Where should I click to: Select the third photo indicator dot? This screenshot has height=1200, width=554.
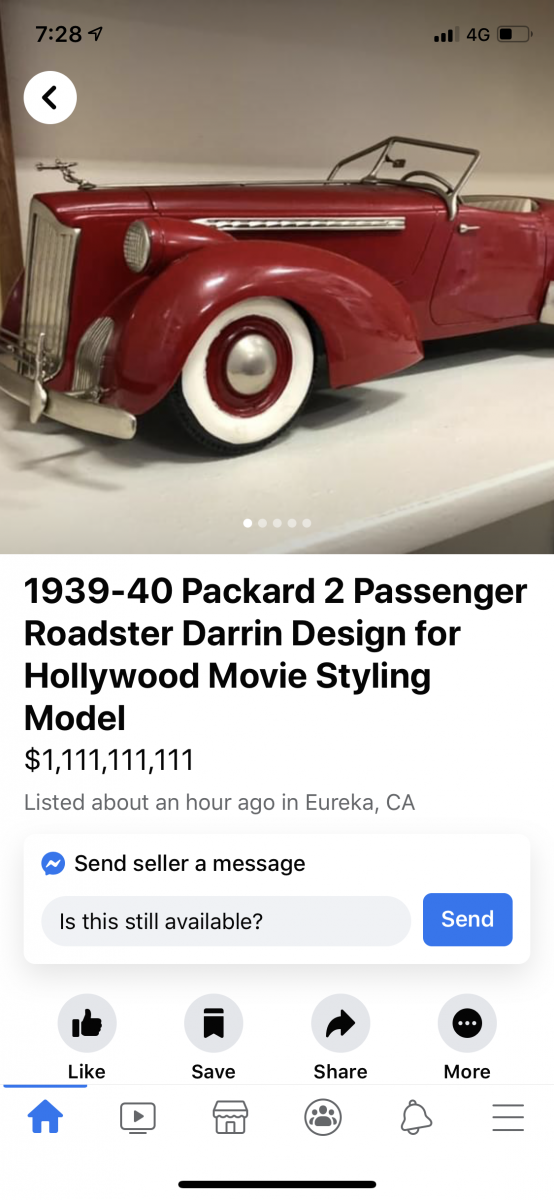(277, 523)
